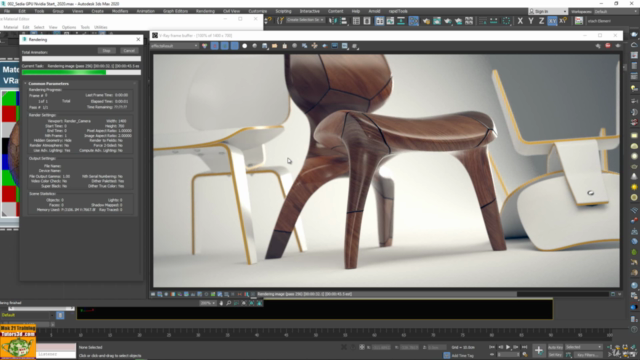Image resolution: width=640 pixels, height=360 pixels.
Task: Click the white alpha channel circle icon
Action: coord(244,46)
